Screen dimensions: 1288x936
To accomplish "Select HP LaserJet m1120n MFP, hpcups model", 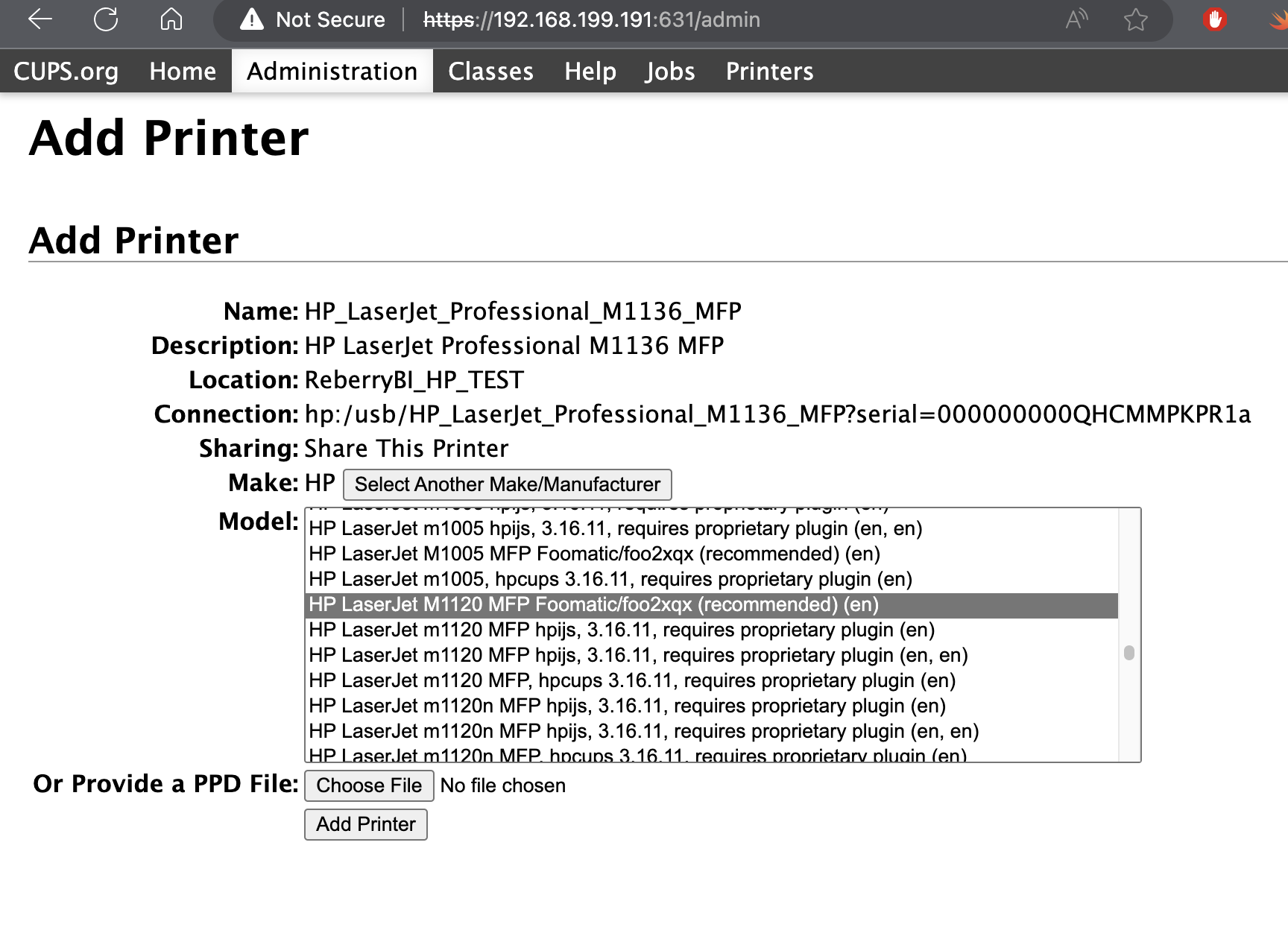I will 712,753.
